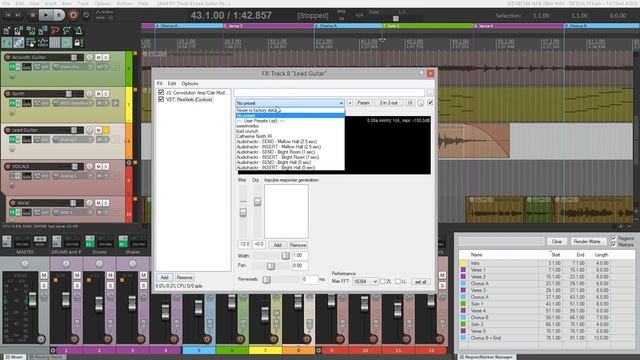Viewport: 640px width, 360px height.
Task: Mute the Synth track
Action: click(x=98, y=94)
